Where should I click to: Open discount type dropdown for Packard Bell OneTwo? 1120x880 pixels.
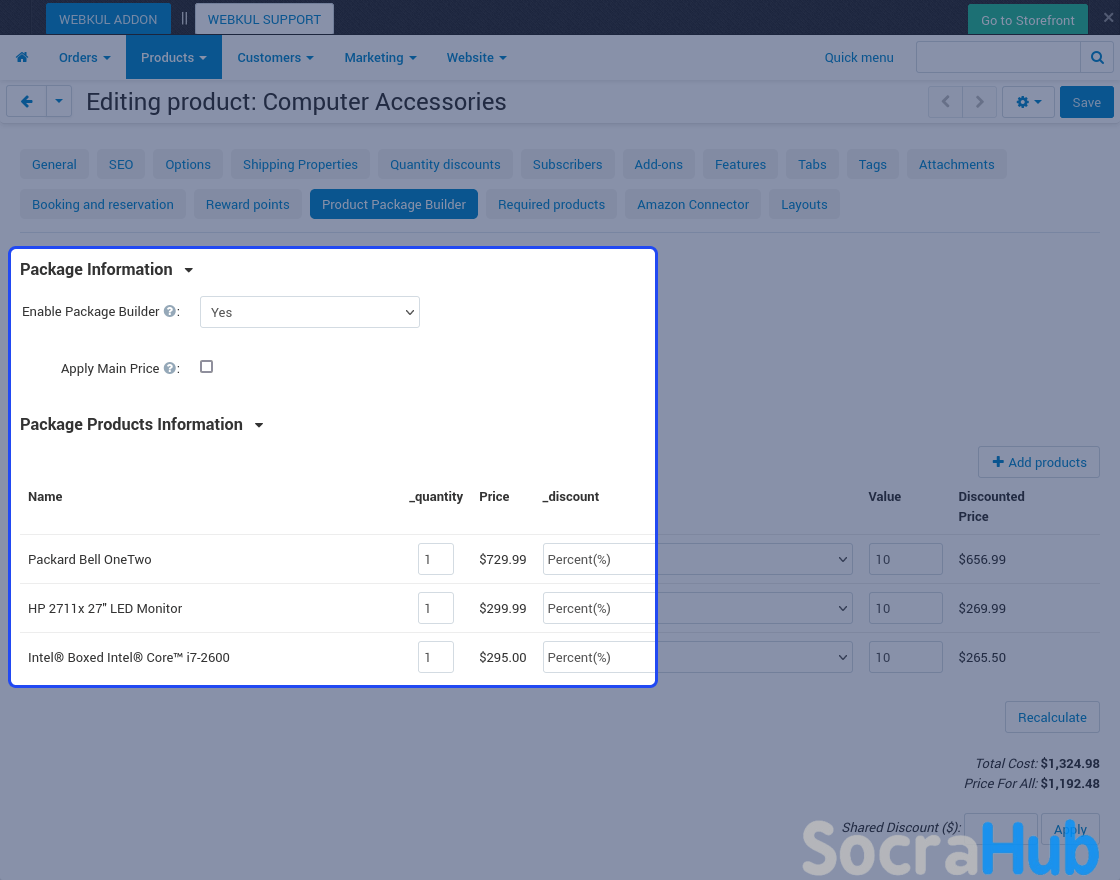pos(698,559)
